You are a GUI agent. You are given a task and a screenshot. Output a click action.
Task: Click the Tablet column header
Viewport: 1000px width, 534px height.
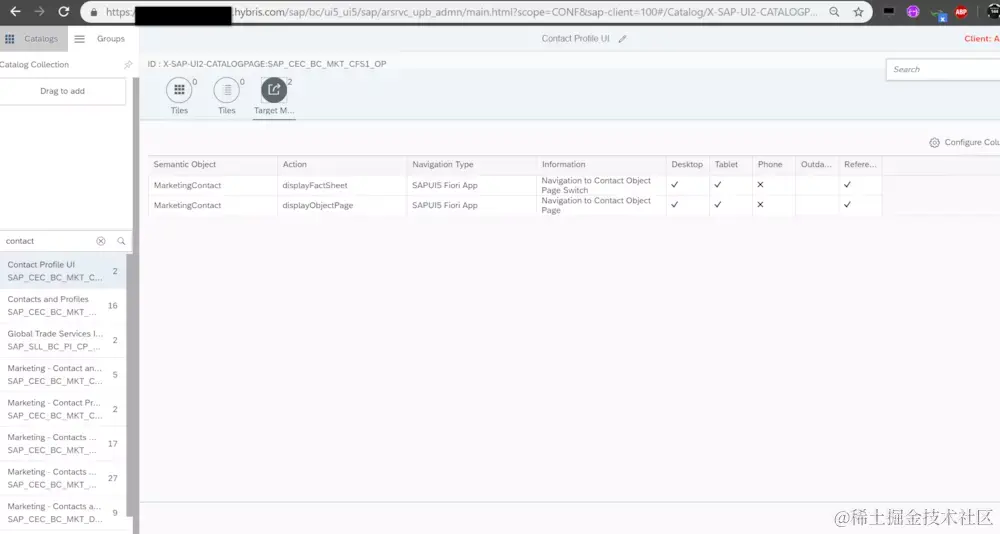click(x=731, y=165)
